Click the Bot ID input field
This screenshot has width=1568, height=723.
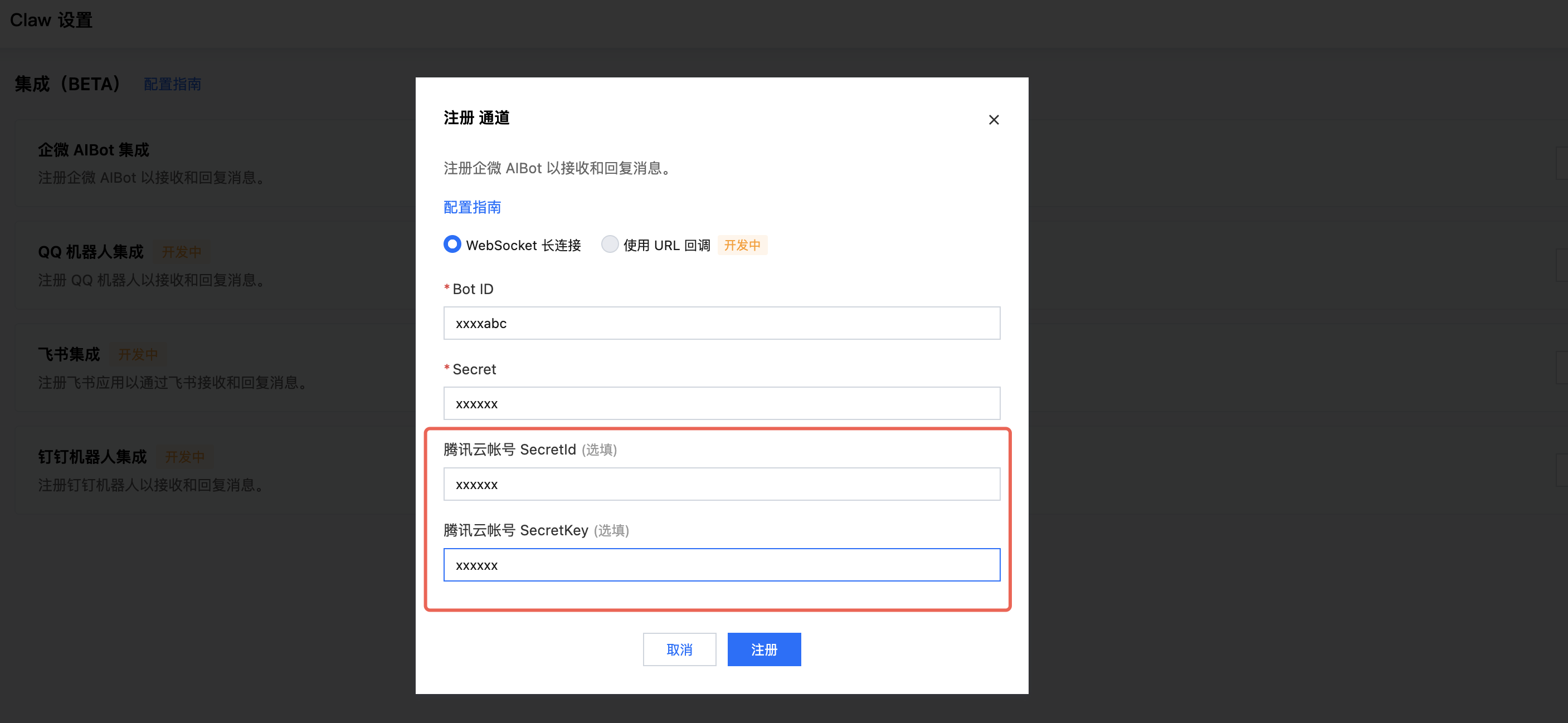tap(721, 323)
